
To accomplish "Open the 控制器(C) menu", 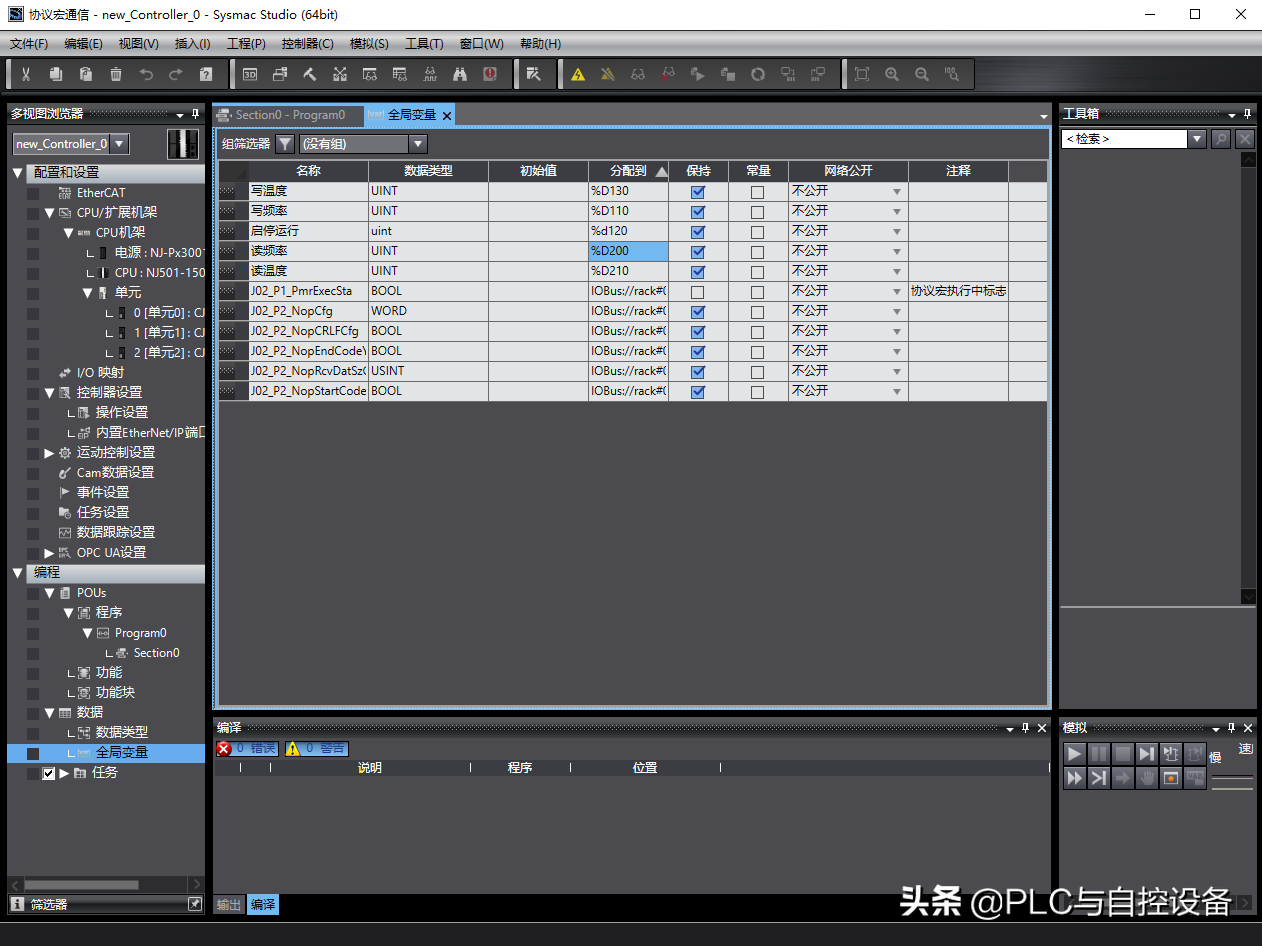I will coord(307,44).
